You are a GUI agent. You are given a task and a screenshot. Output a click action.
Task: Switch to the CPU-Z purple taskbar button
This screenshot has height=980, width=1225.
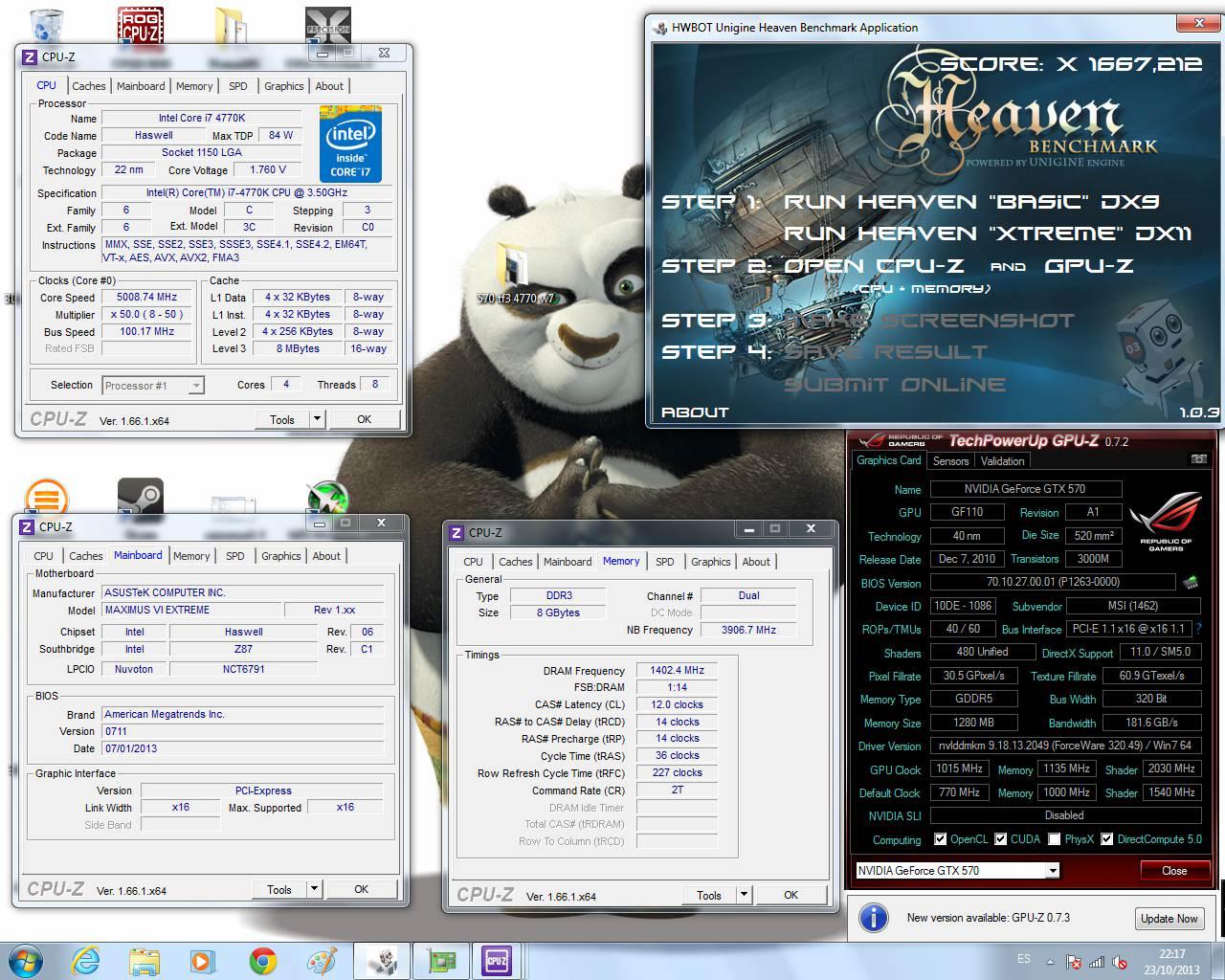[497, 961]
